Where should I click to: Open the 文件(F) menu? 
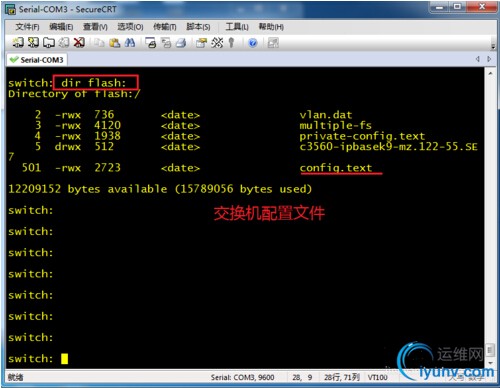[27, 27]
